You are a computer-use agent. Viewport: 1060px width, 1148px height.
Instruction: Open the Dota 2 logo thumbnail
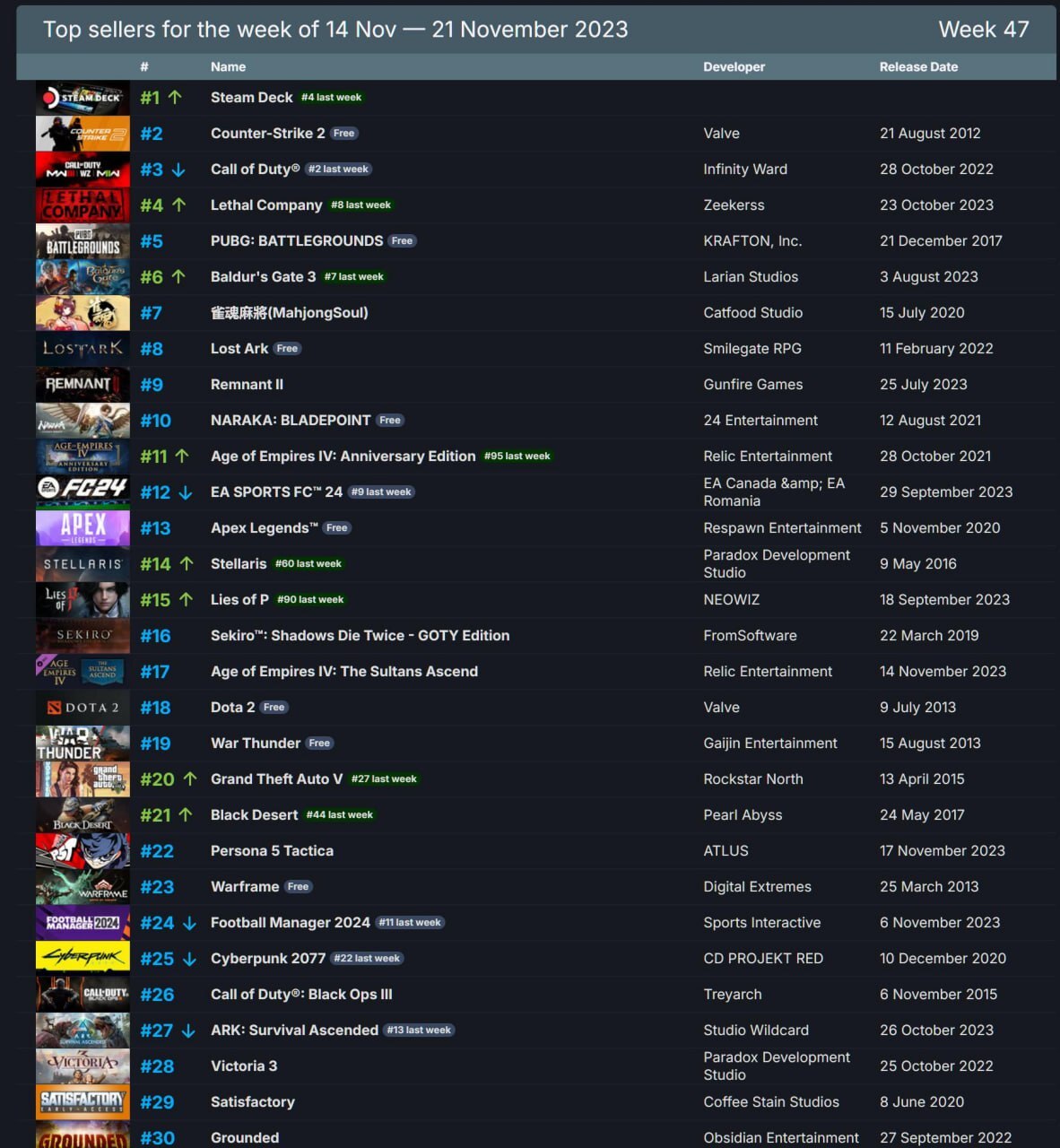(83, 708)
